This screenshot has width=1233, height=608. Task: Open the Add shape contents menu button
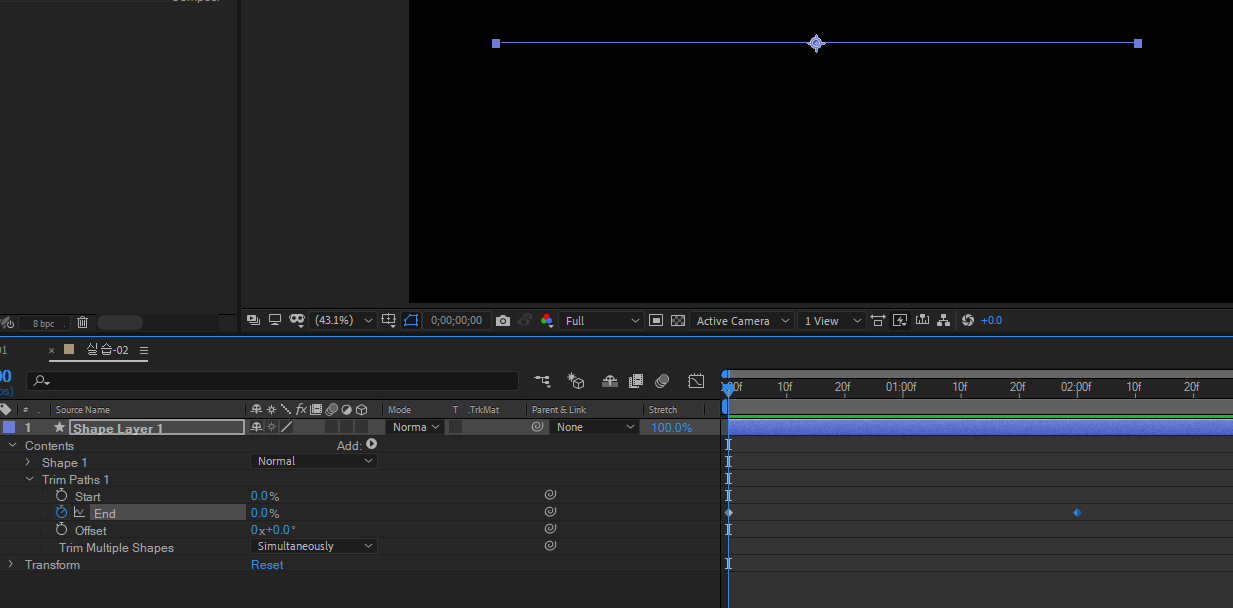pos(372,444)
